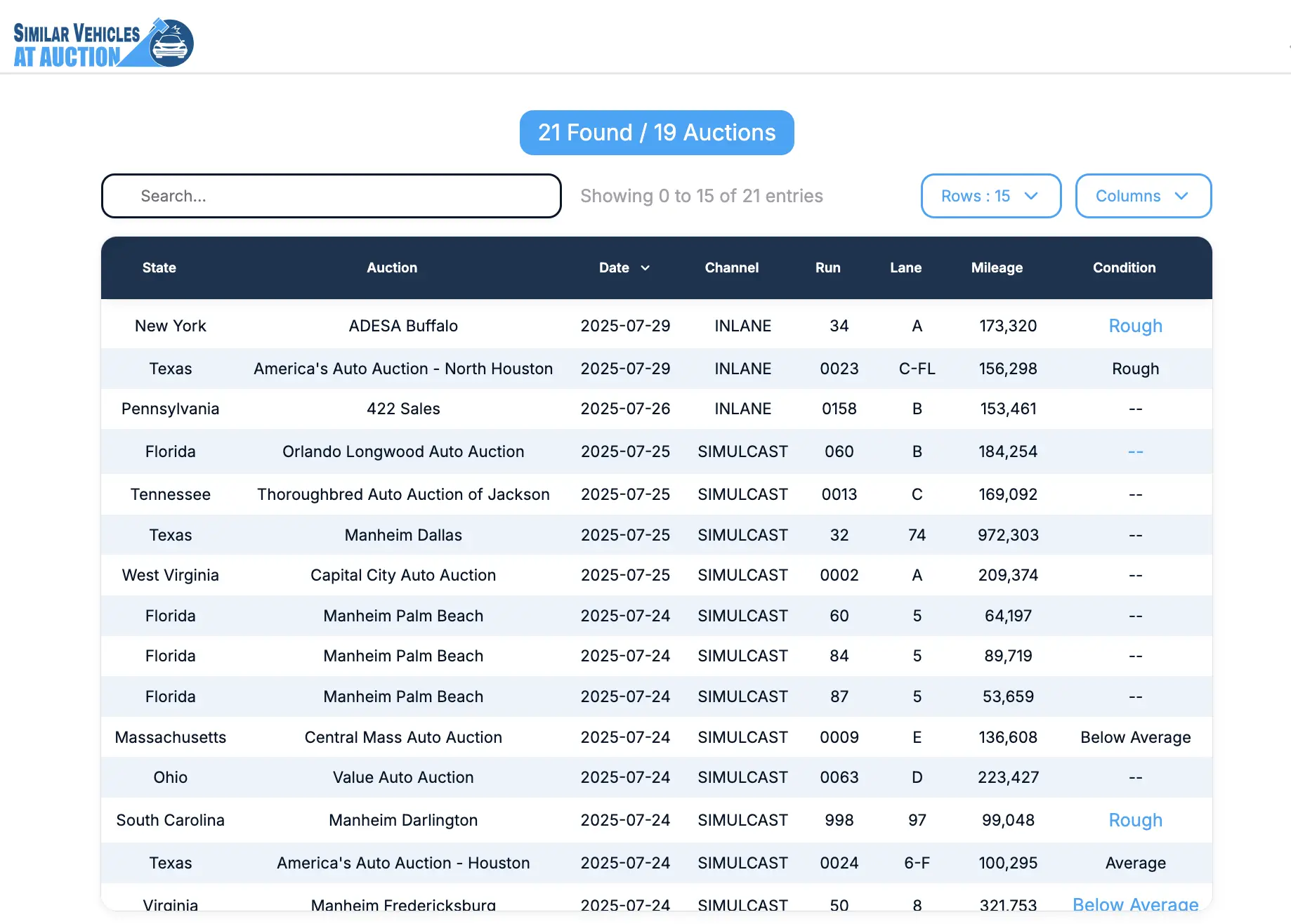
Task: Click the Showing 0 to 15 of 21 entries text
Action: click(x=701, y=196)
